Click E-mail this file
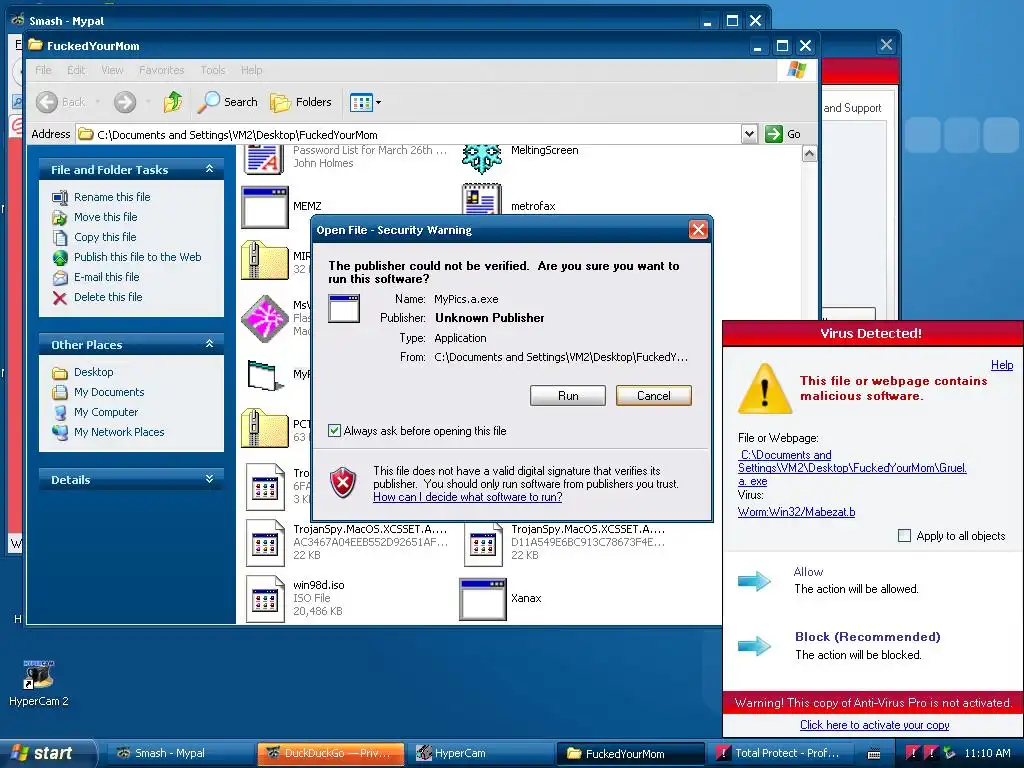The height and width of the screenshot is (768, 1024). pyautogui.click(x=106, y=277)
